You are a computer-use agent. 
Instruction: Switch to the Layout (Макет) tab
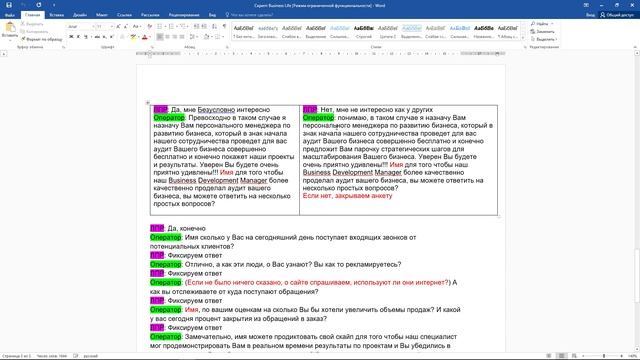coord(102,15)
